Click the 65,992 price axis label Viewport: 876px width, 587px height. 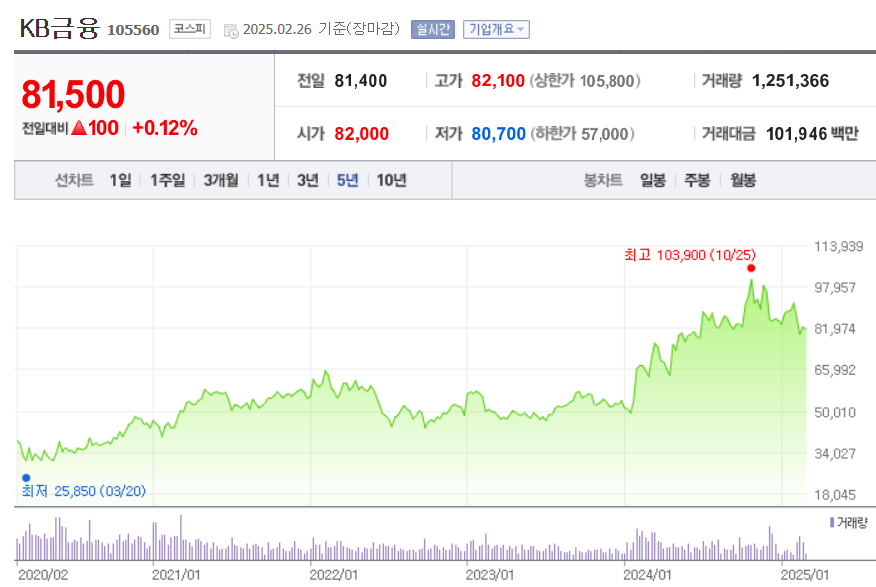click(x=835, y=370)
